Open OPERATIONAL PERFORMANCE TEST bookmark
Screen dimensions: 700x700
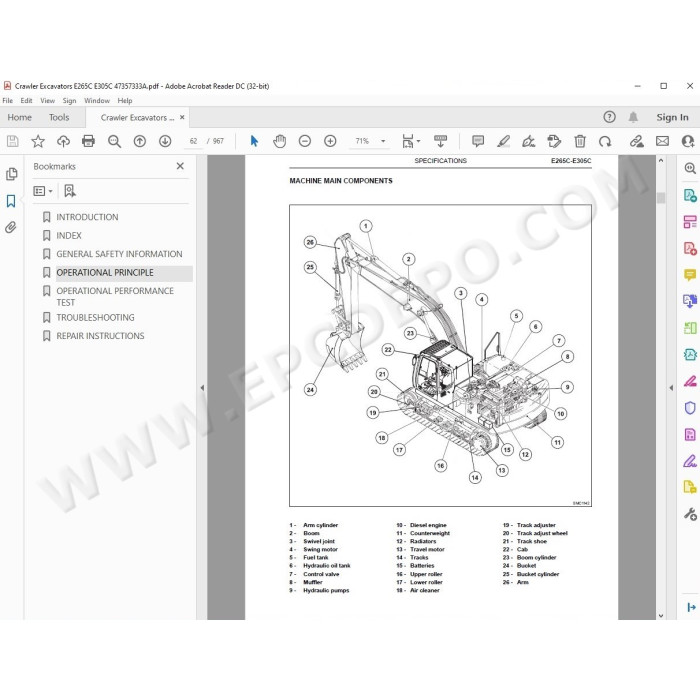[x=115, y=296]
